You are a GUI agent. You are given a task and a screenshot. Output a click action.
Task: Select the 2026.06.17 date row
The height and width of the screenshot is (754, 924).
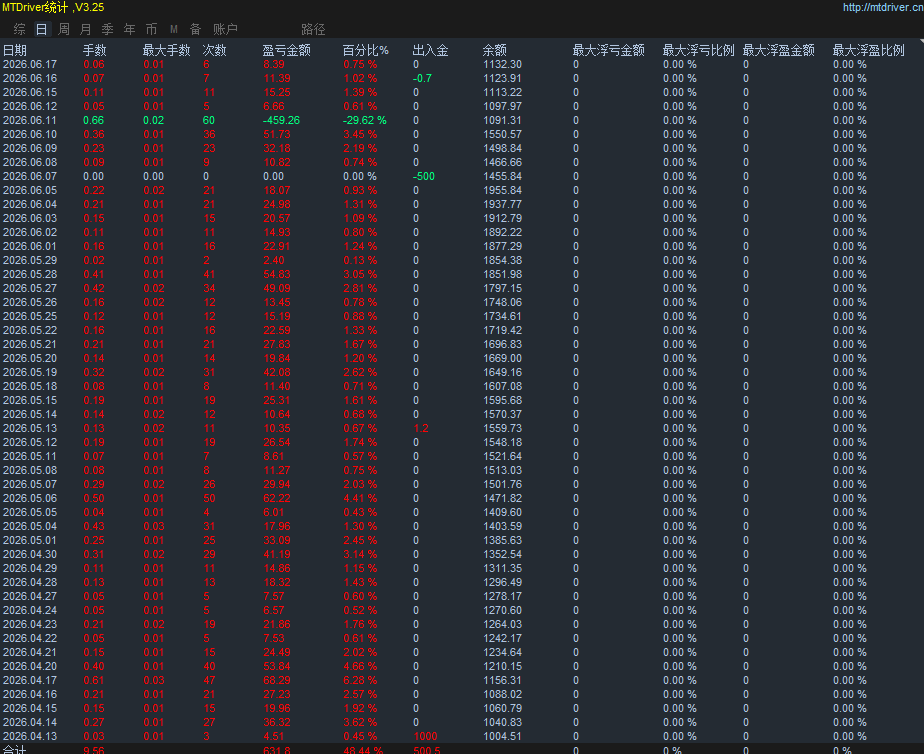tap(30, 64)
